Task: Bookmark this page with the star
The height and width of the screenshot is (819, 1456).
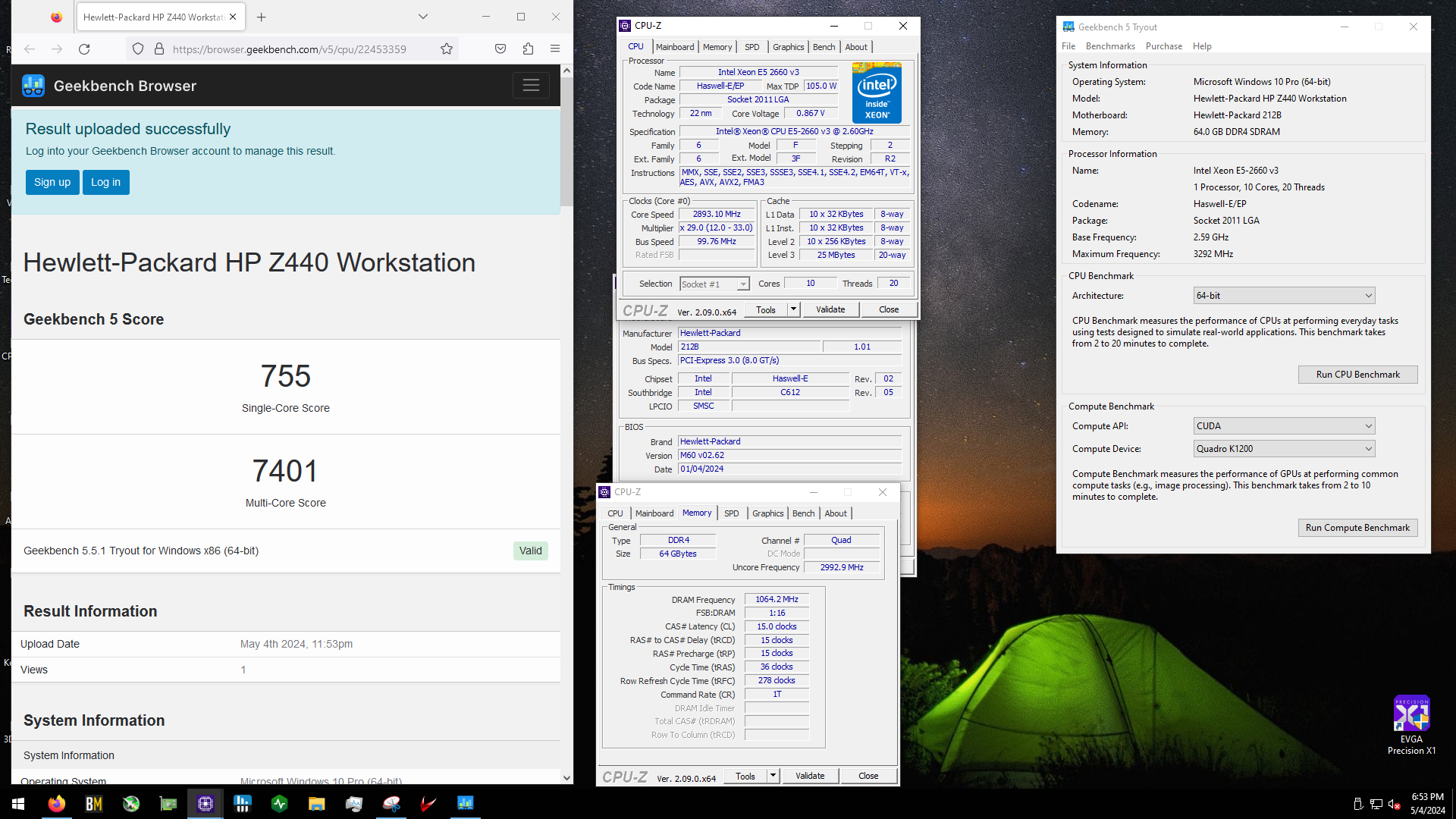Action: coord(447,49)
